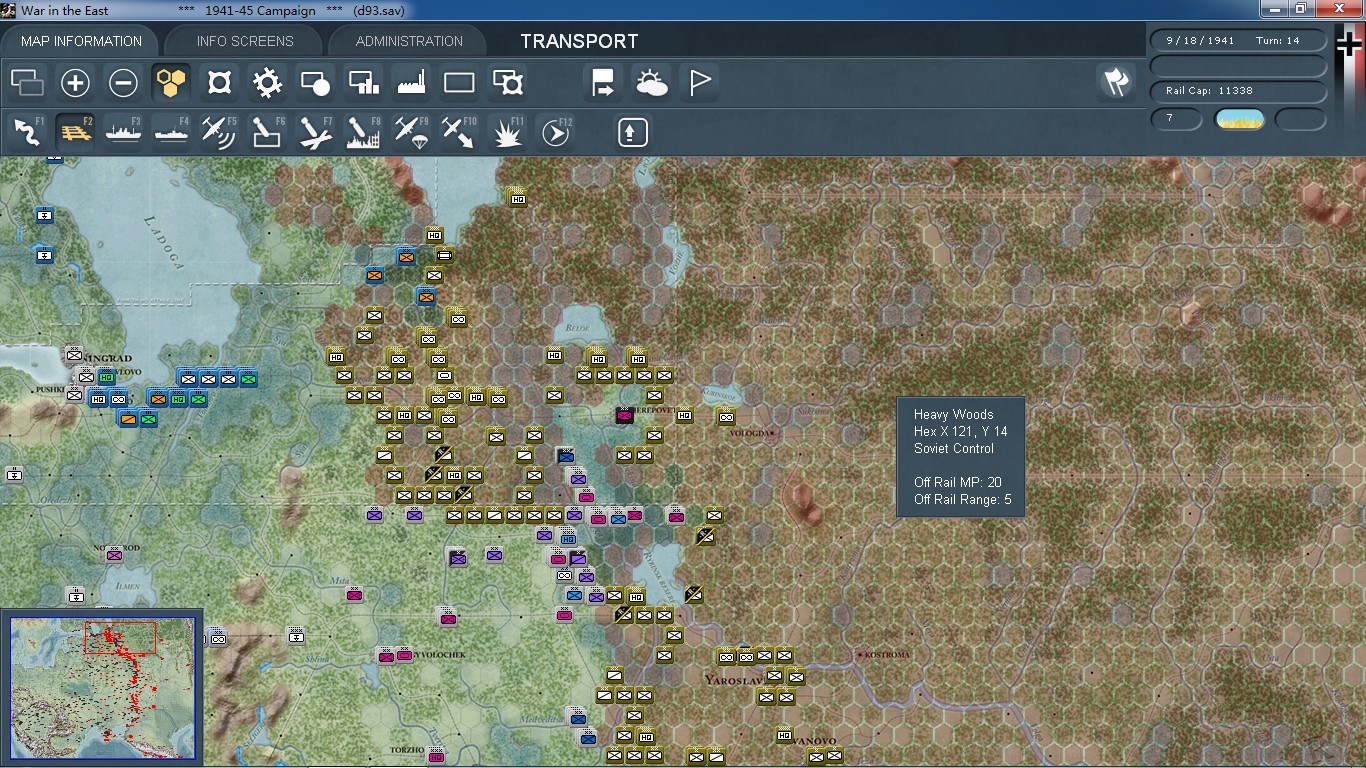Select the F1 move mode icon
Viewport: 1366px width, 768px height.
[x=27, y=132]
